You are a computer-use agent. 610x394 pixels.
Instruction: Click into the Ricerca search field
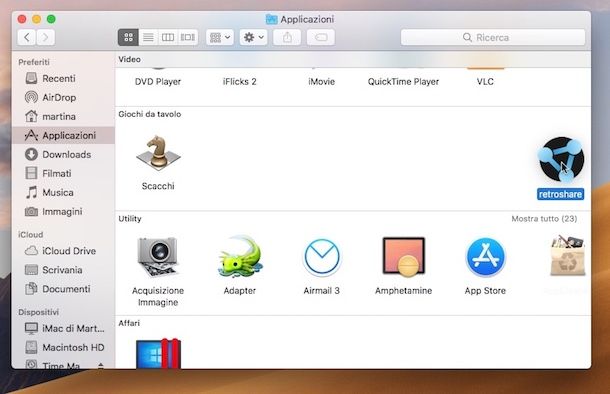[x=493, y=37]
